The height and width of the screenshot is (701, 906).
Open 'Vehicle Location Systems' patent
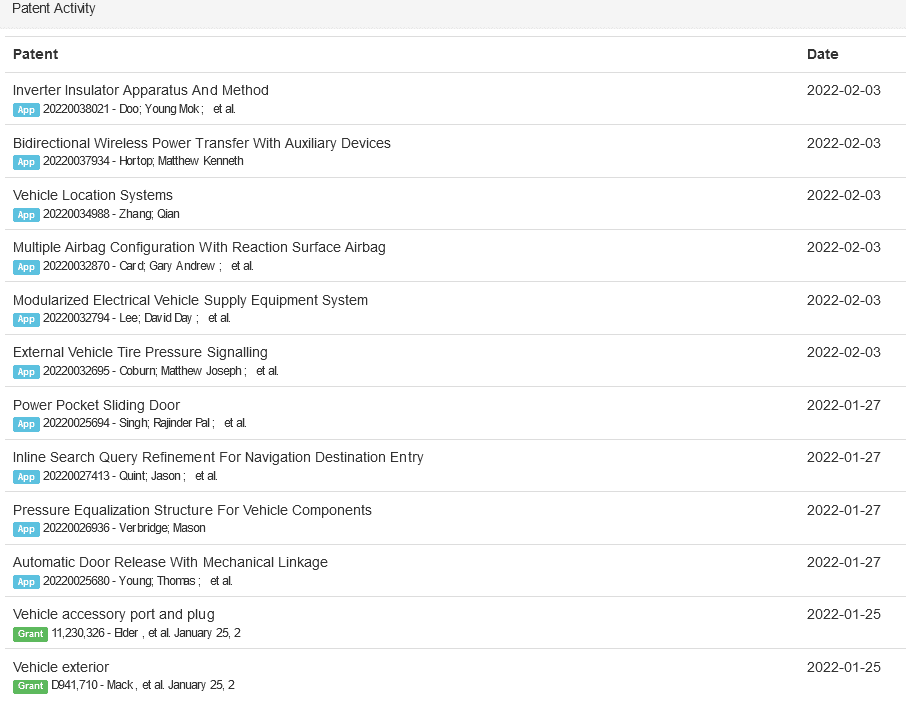point(92,195)
